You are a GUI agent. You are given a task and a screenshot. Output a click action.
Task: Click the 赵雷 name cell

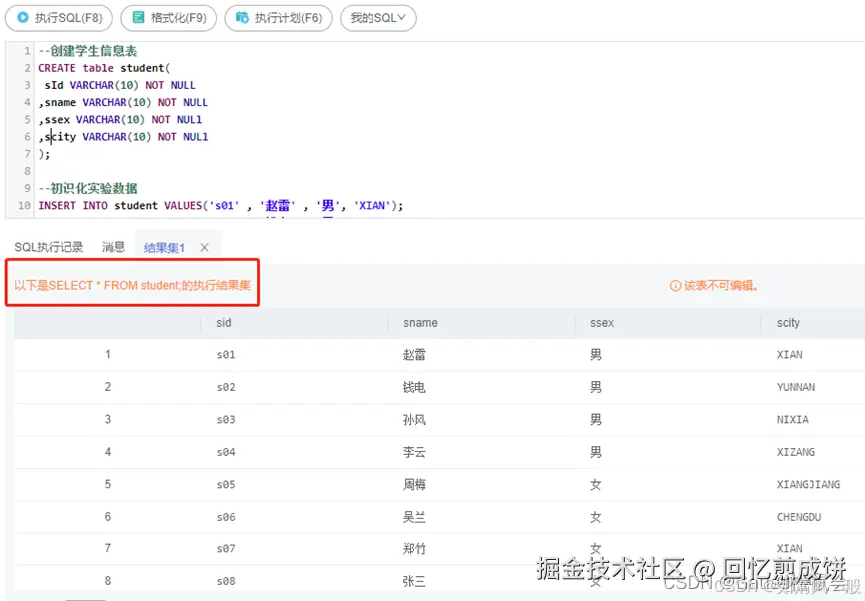click(x=414, y=355)
